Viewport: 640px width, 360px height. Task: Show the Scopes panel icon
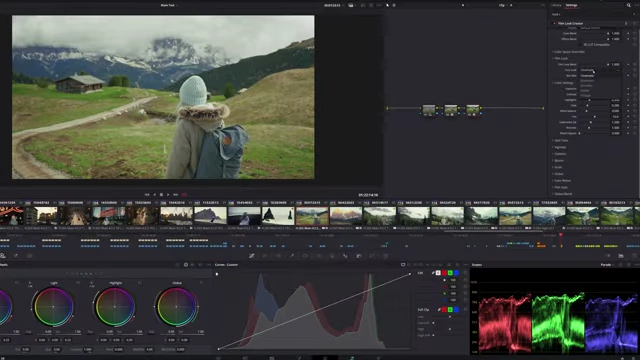click(621, 256)
